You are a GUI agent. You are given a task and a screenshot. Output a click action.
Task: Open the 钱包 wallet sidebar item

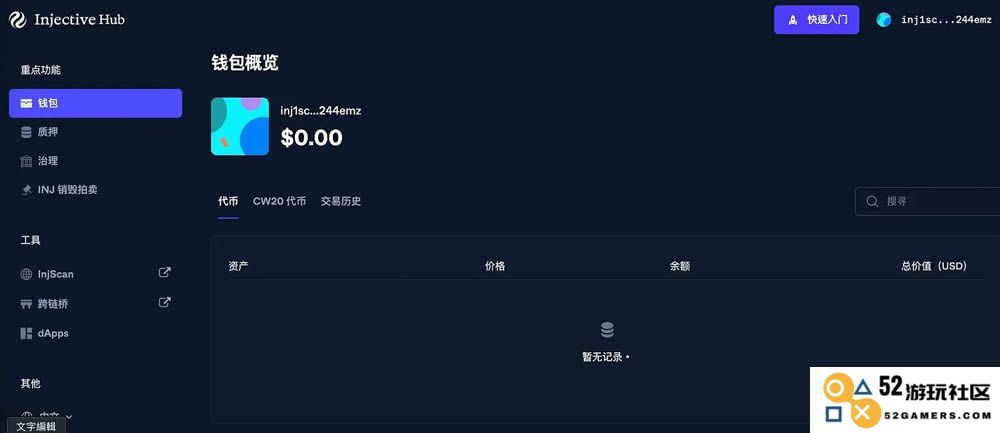point(96,103)
